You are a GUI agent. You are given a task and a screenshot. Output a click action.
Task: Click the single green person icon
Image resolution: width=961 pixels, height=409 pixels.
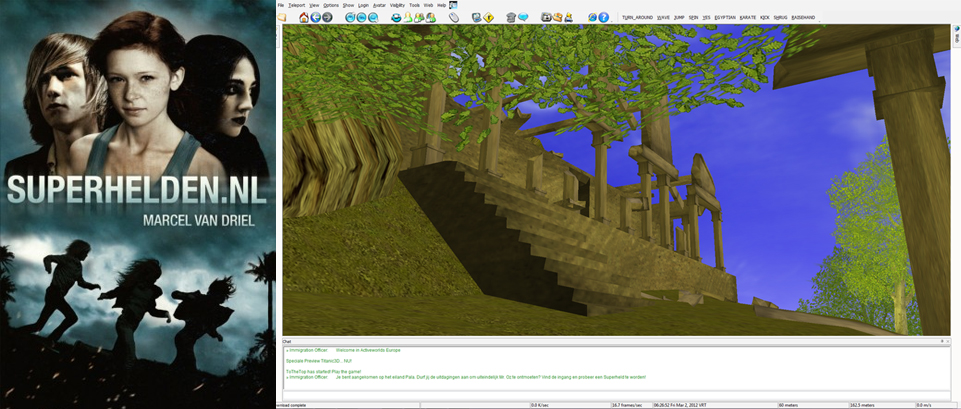click(x=408, y=17)
